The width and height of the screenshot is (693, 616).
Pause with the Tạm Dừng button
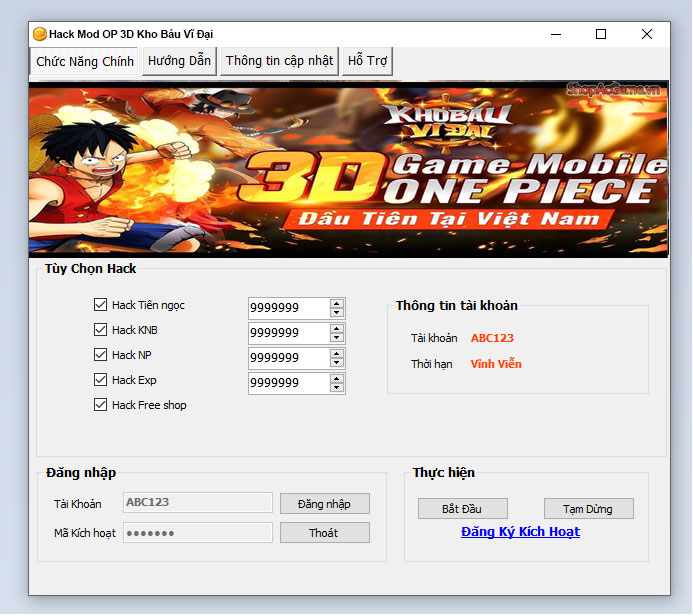pyautogui.click(x=589, y=509)
